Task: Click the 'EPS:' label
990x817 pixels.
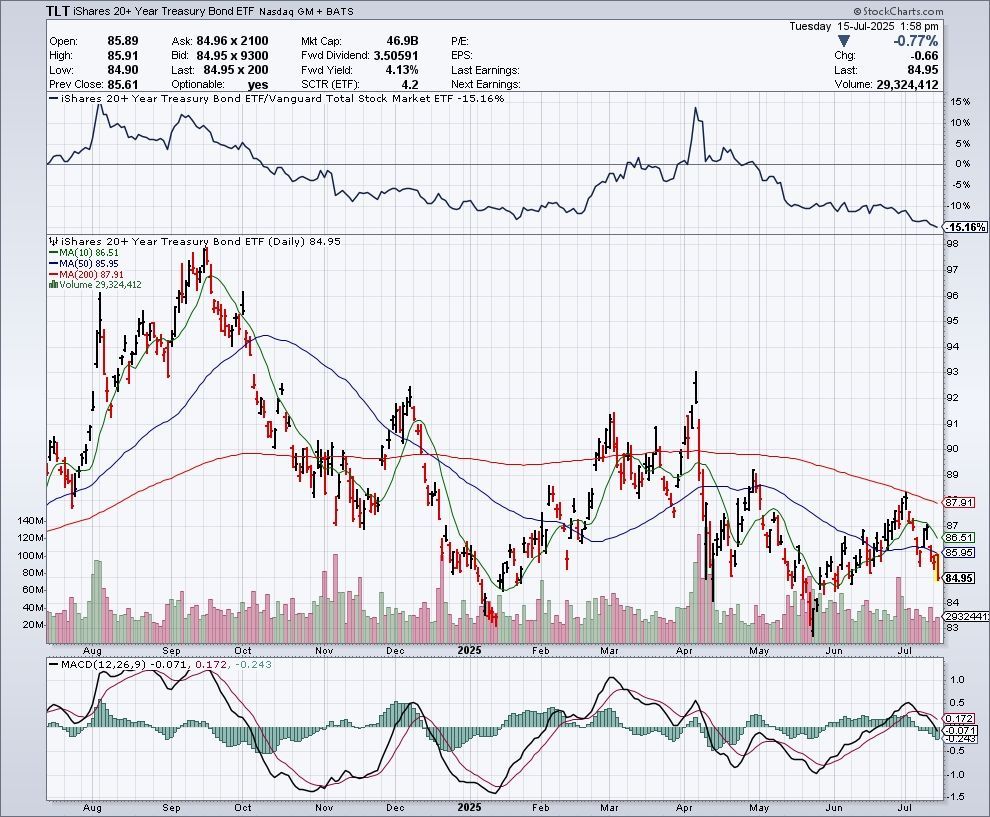Action: 462,56
